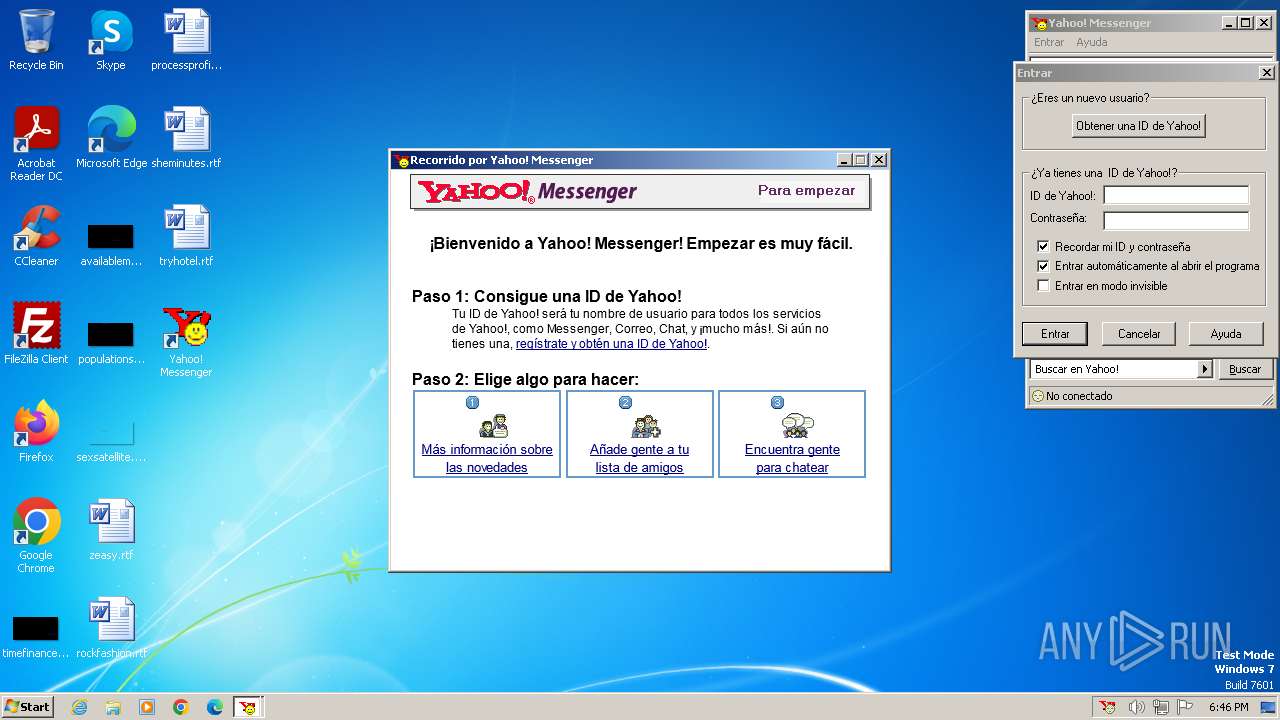1280x720 pixels.
Task: Open Acrobat Reader DC shortcut
Action: (36, 143)
